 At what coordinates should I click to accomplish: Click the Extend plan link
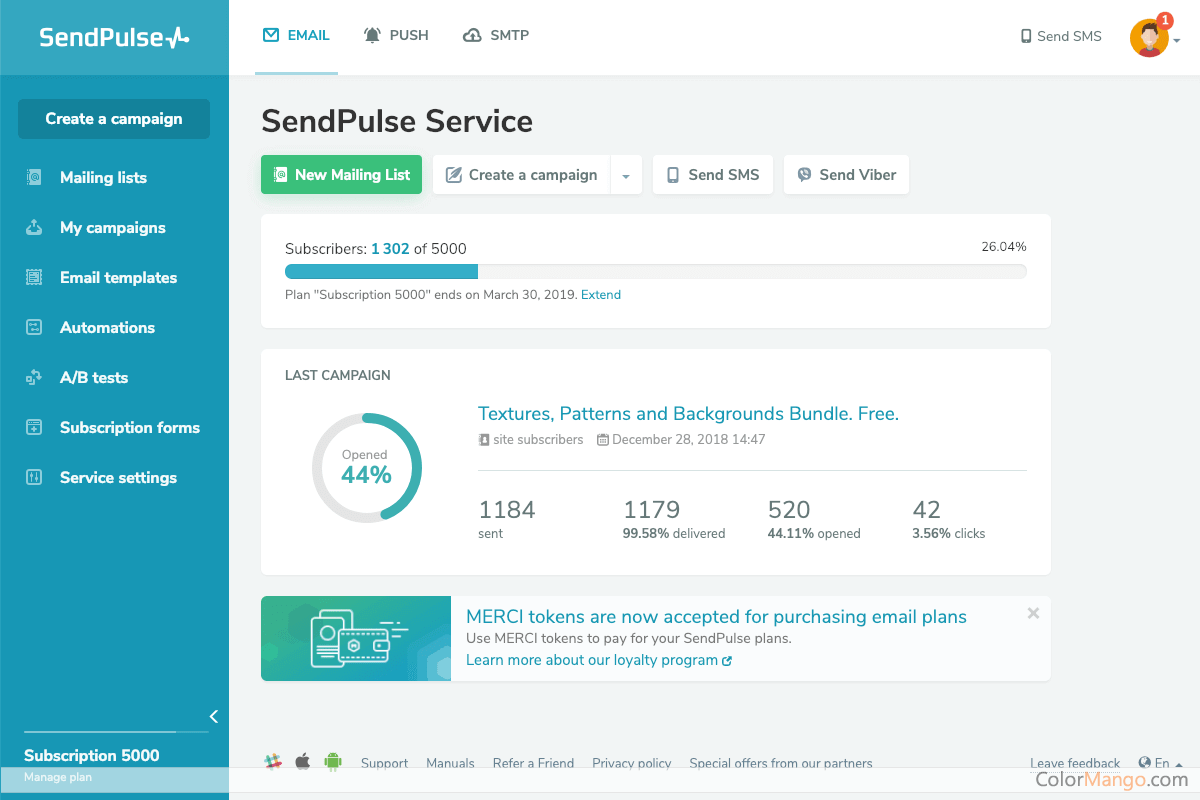coord(601,295)
